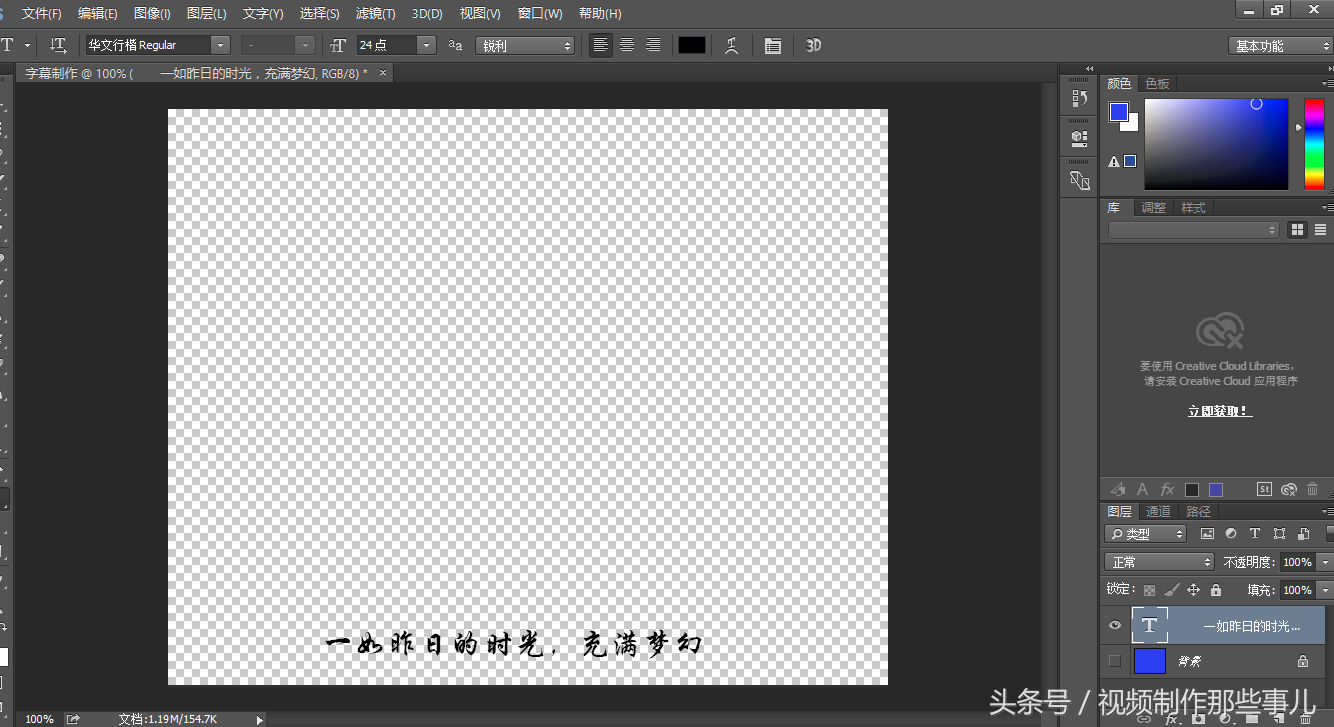Switch library to grid view
This screenshot has width=1334, height=727.
pos(1297,229)
